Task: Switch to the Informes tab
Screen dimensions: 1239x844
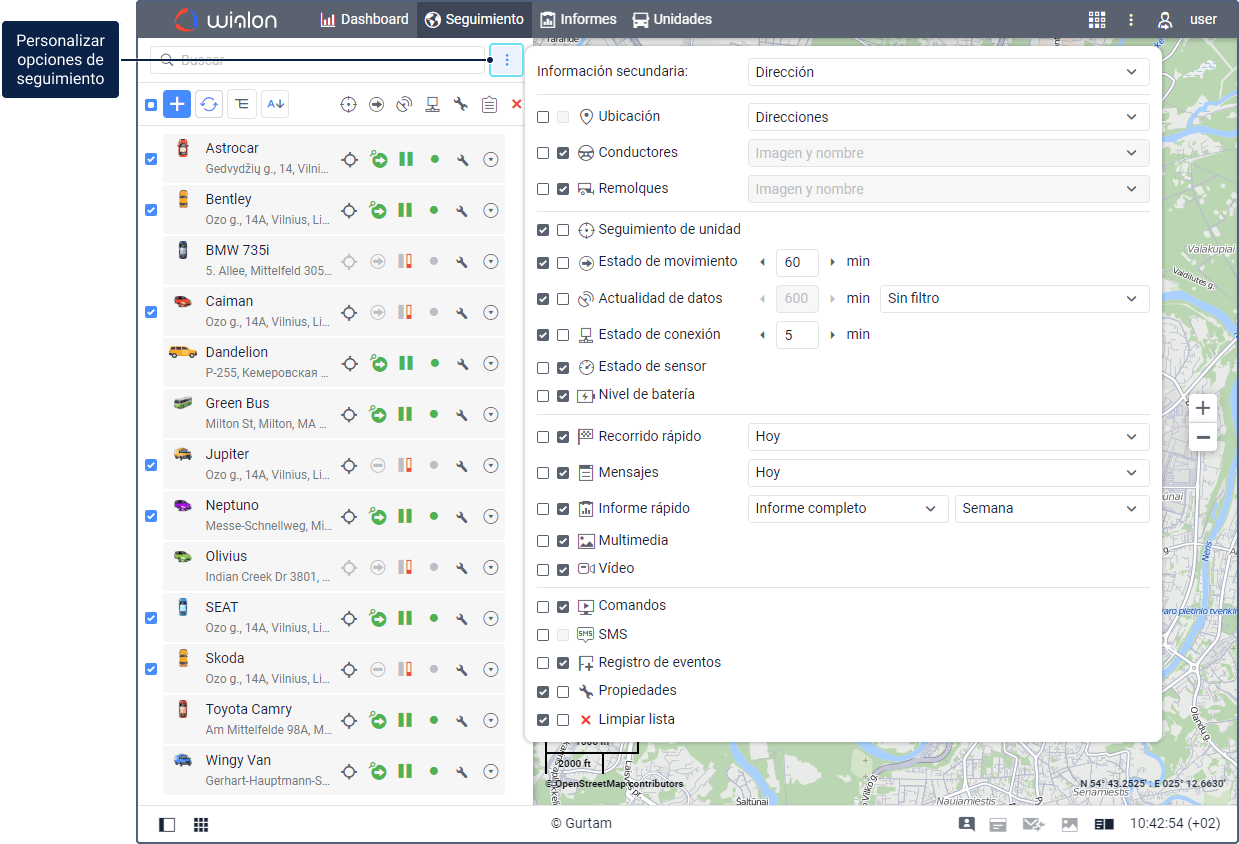Action: pos(578,19)
